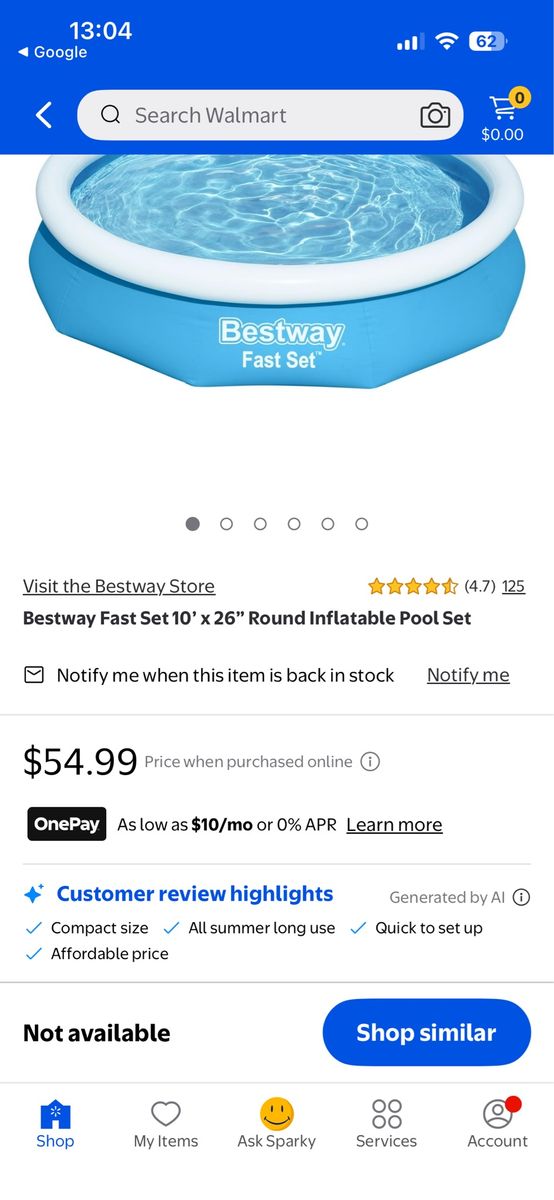Open OnePay Learn more link
This screenshot has height=1200, width=554.
click(x=394, y=825)
